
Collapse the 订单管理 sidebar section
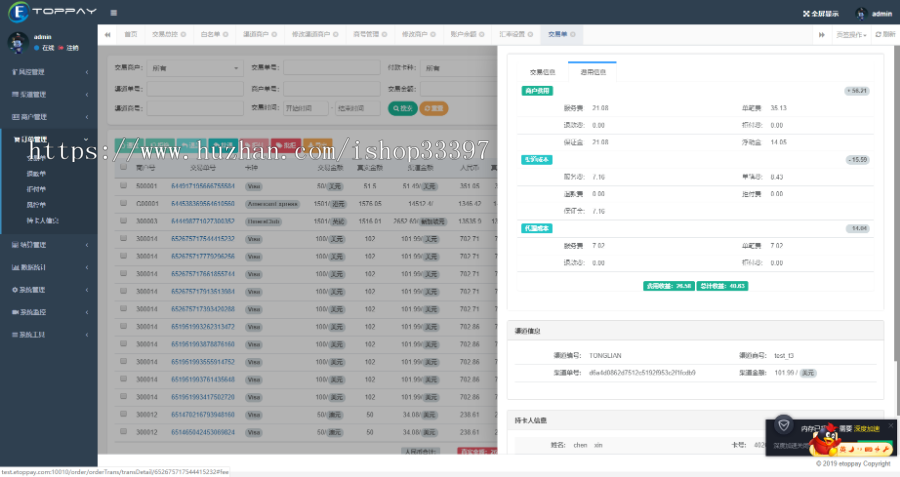pos(49,139)
